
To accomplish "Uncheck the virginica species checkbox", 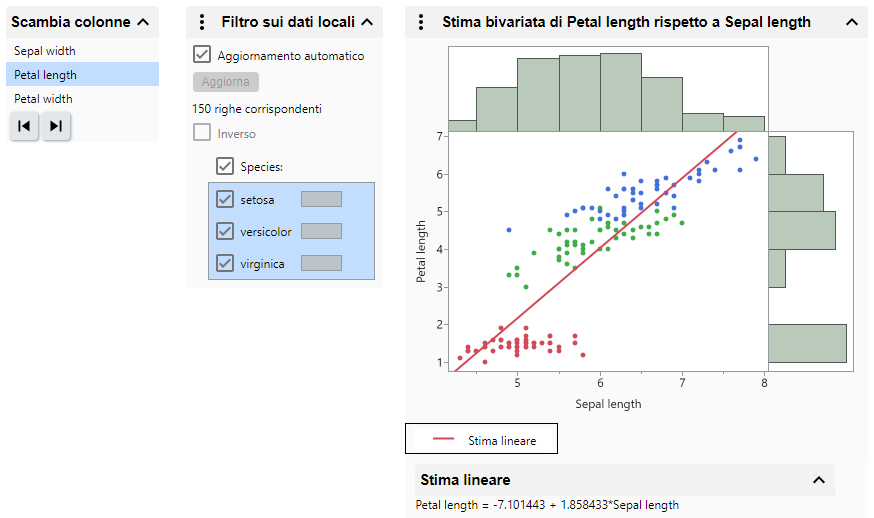I will (x=225, y=263).
